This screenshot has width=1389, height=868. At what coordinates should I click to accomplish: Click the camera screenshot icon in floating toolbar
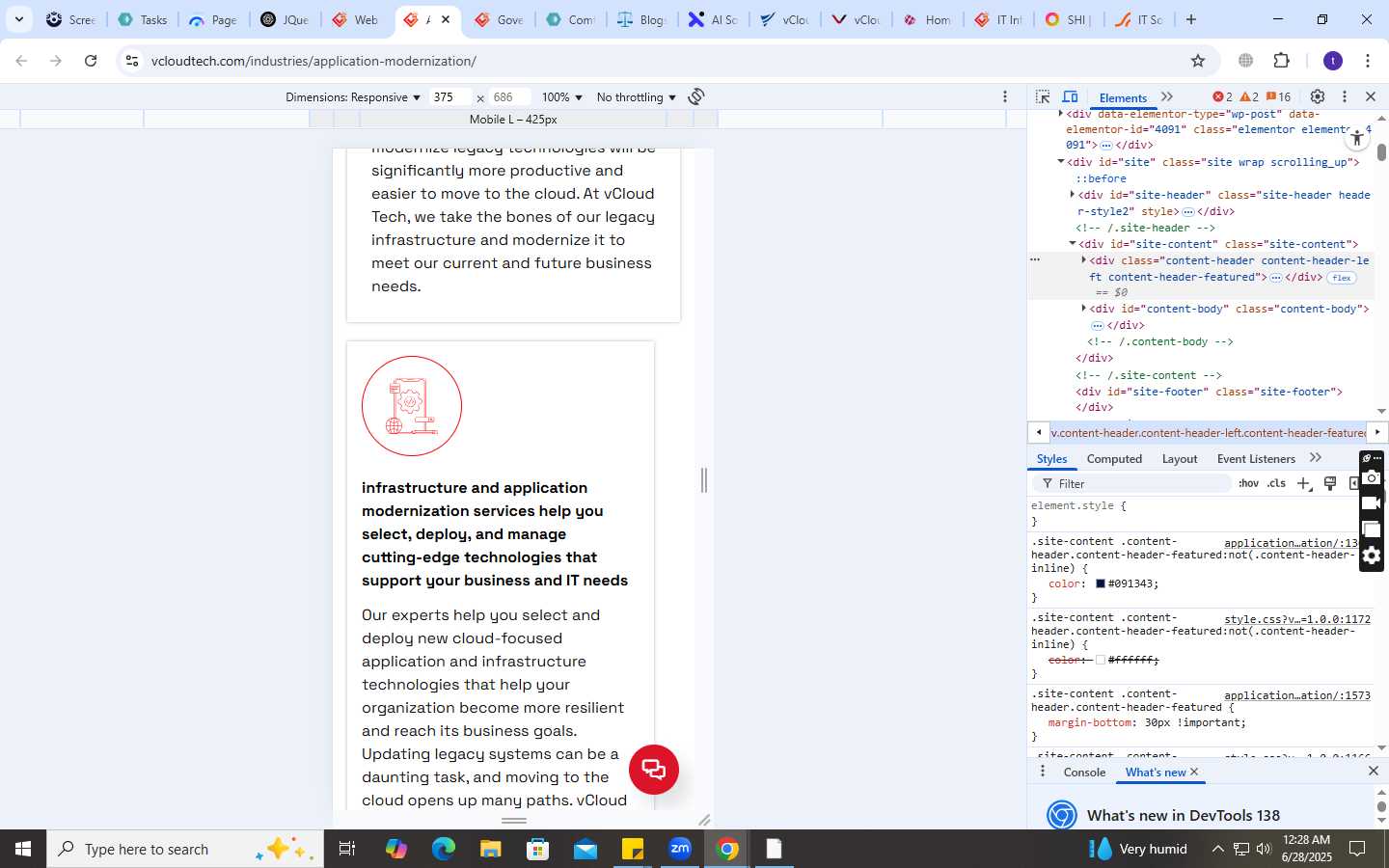pyautogui.click(x=1372, y=478)
